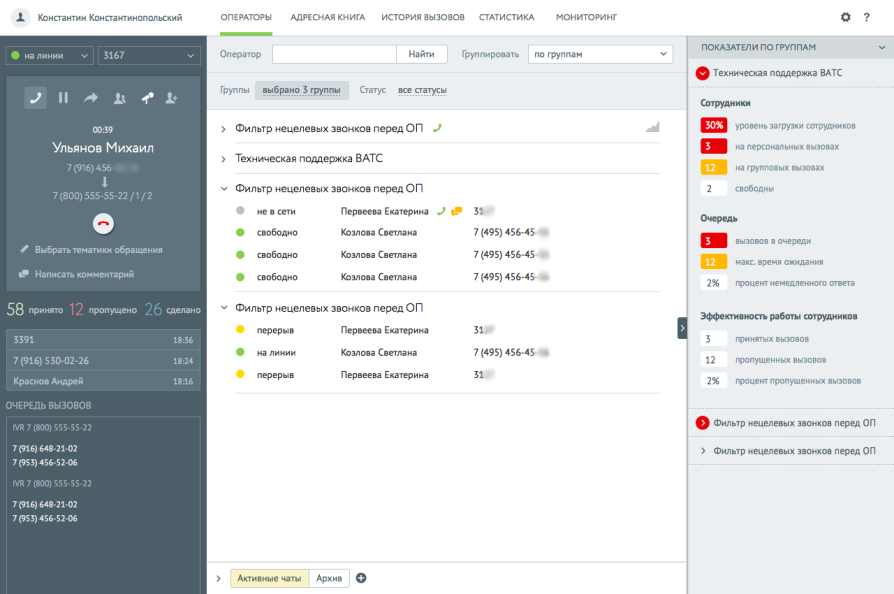Screen dimensions: 894x594
Task: Click green phone icon beside first Фильтр group
Action: pyautogui.click(x=437, y=128)
